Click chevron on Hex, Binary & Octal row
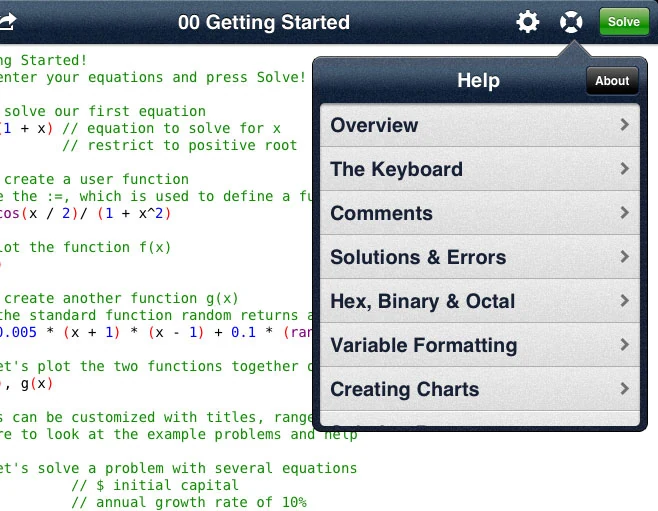Viewport: 658px width, 511px height. [624, 301]
